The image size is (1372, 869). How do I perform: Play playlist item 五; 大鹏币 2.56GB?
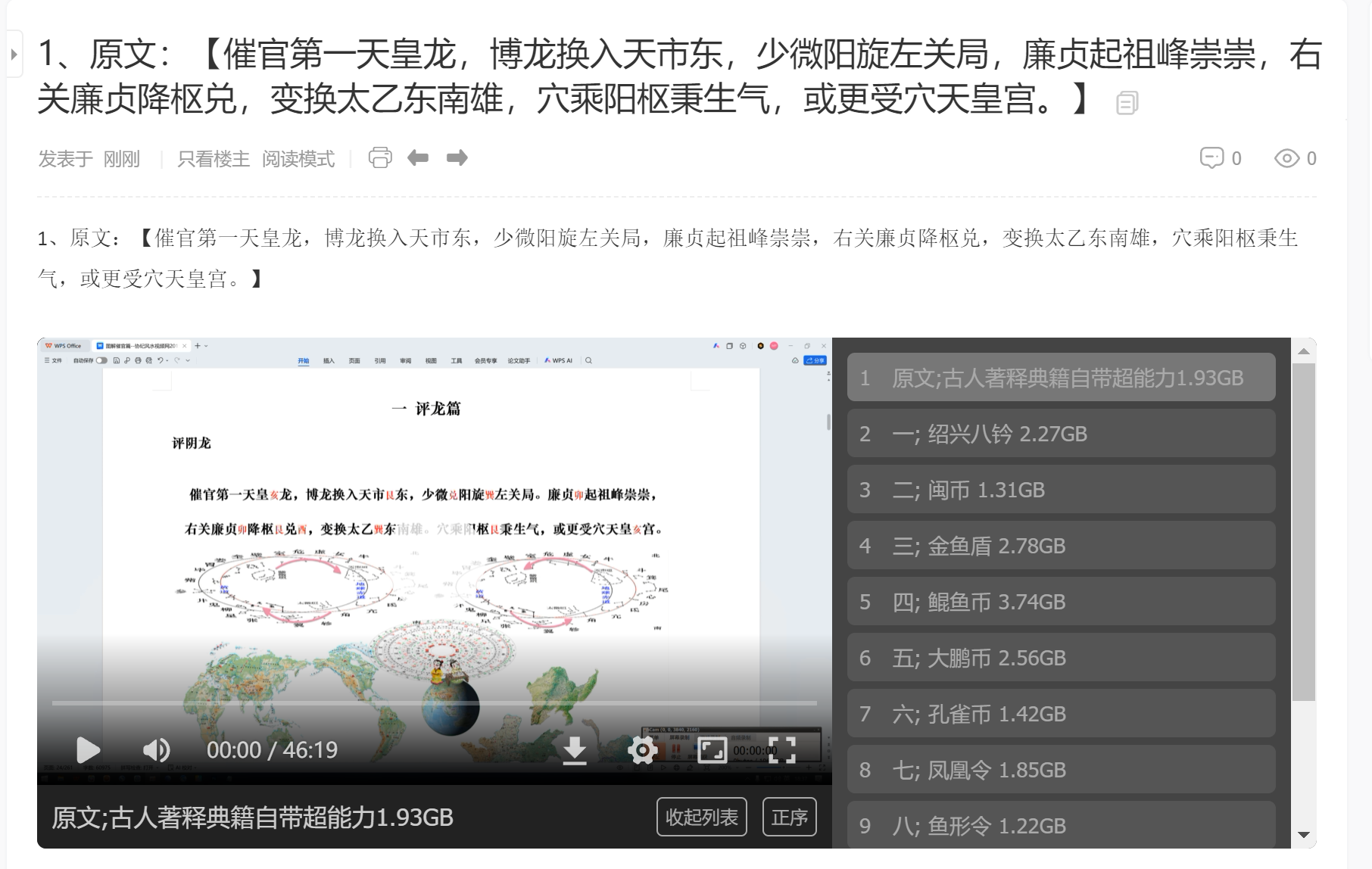click(1061, 657)
